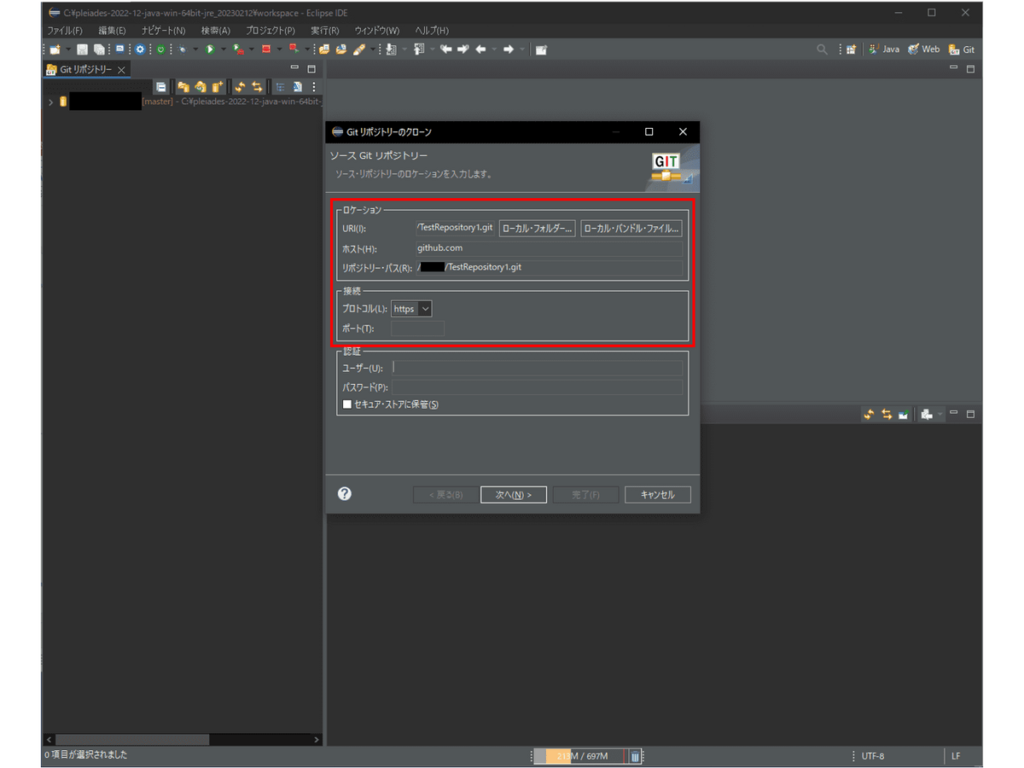Click the garbage collector trash icon

pos(635,756)
